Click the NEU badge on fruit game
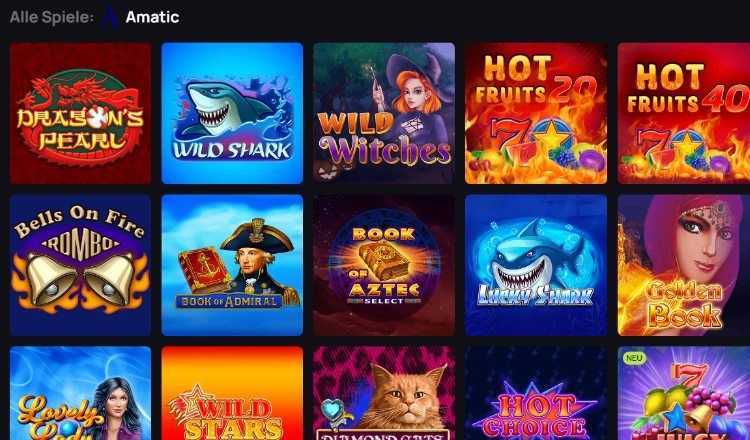Screen dimensions: 750x440 (635, 358)
